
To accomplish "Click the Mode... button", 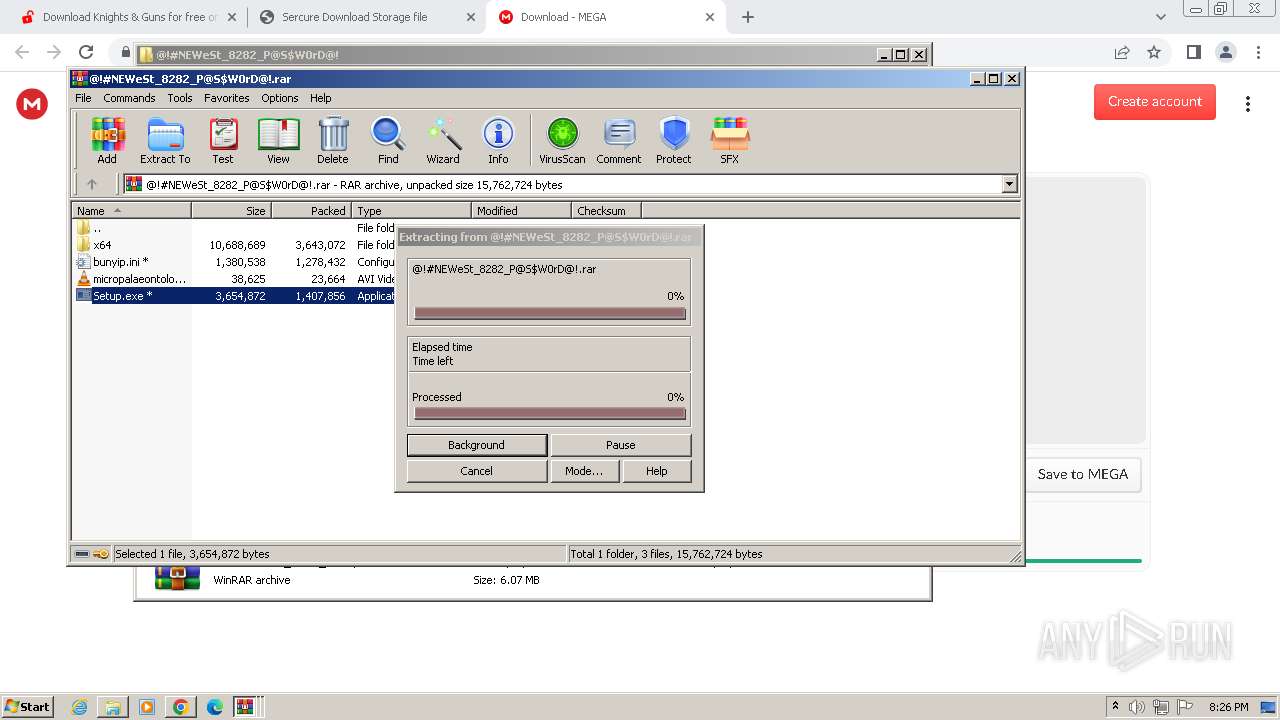I will 584,471.
